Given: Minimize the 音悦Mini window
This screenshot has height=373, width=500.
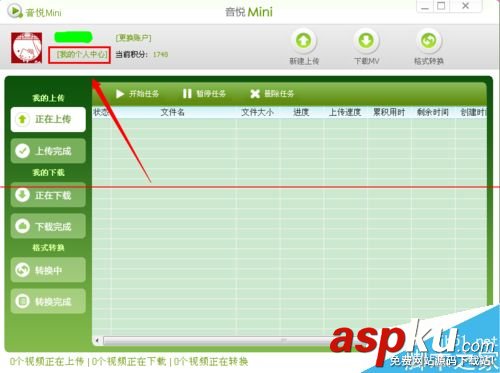Looking at the screenshot, I should pos(425,7).
